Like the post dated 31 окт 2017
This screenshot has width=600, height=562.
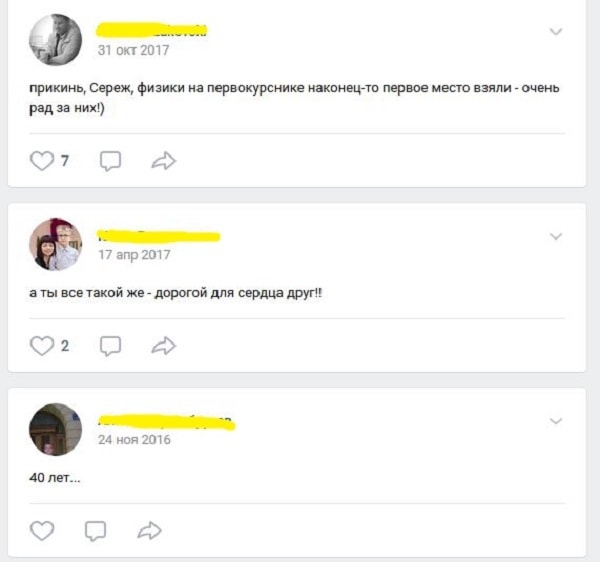42,161
